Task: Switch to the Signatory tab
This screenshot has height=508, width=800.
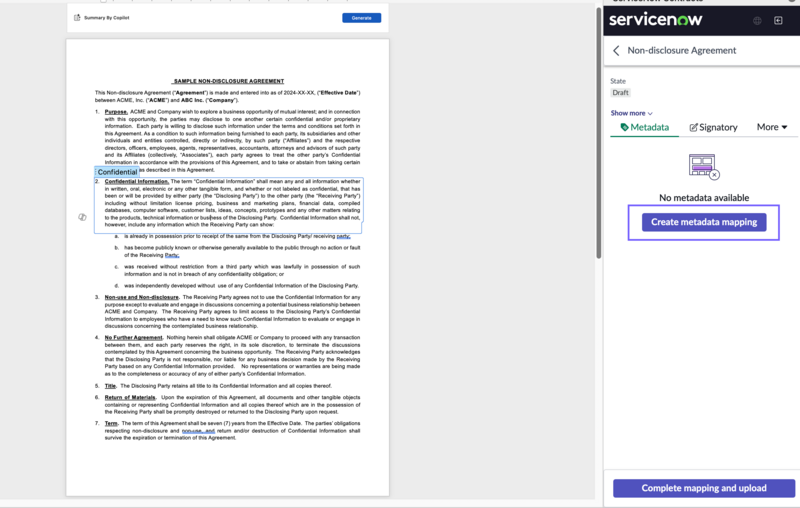Action: click(x=713, y=128)
